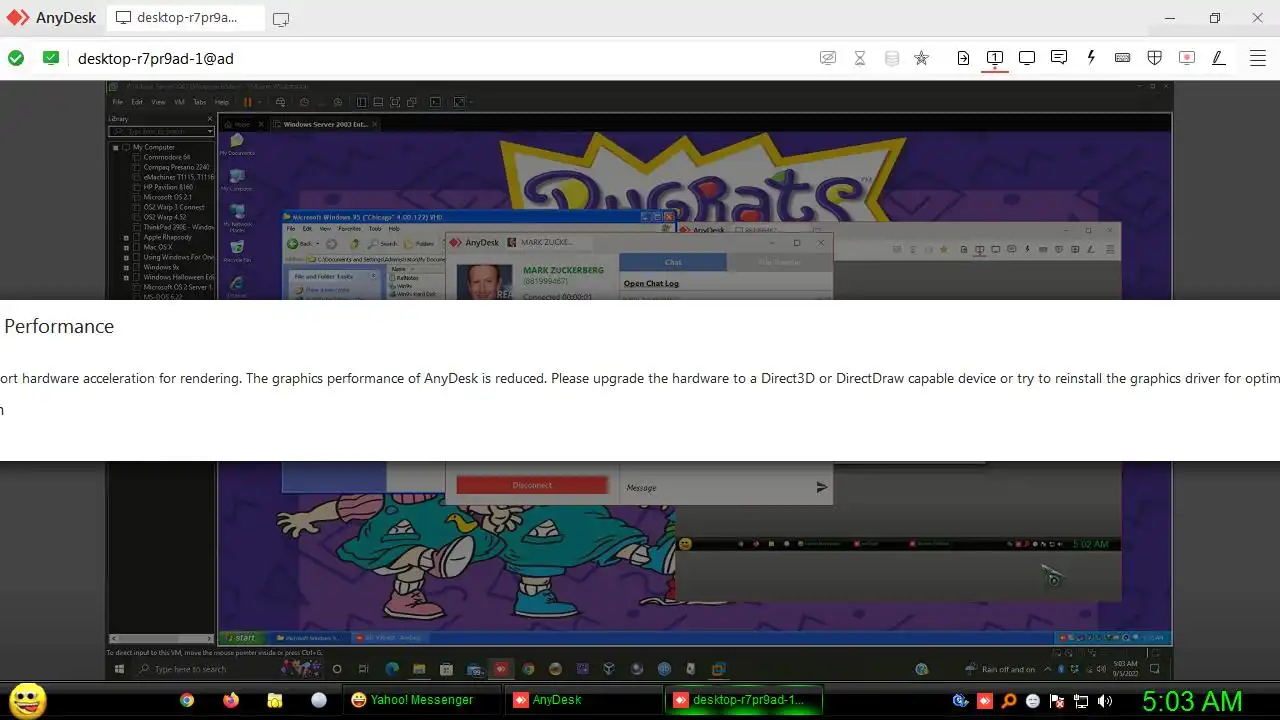The width and height of the screenshot is (1280, 720).
Task: Select remote monitor 1 icon
Action: (995, 58)
